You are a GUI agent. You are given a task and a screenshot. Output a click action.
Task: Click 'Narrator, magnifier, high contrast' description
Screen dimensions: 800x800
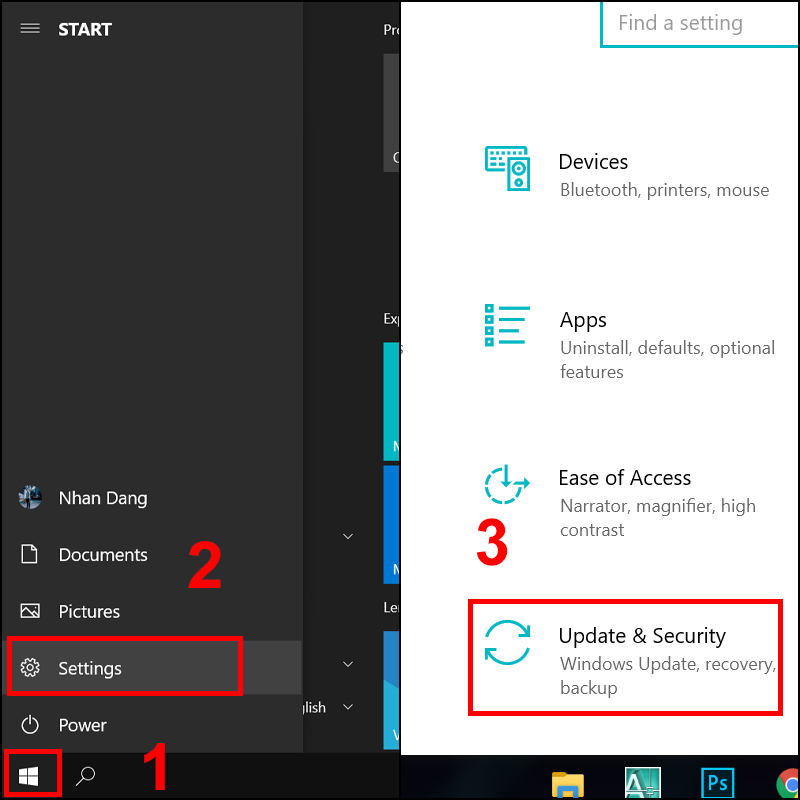[x=658, y=518]
